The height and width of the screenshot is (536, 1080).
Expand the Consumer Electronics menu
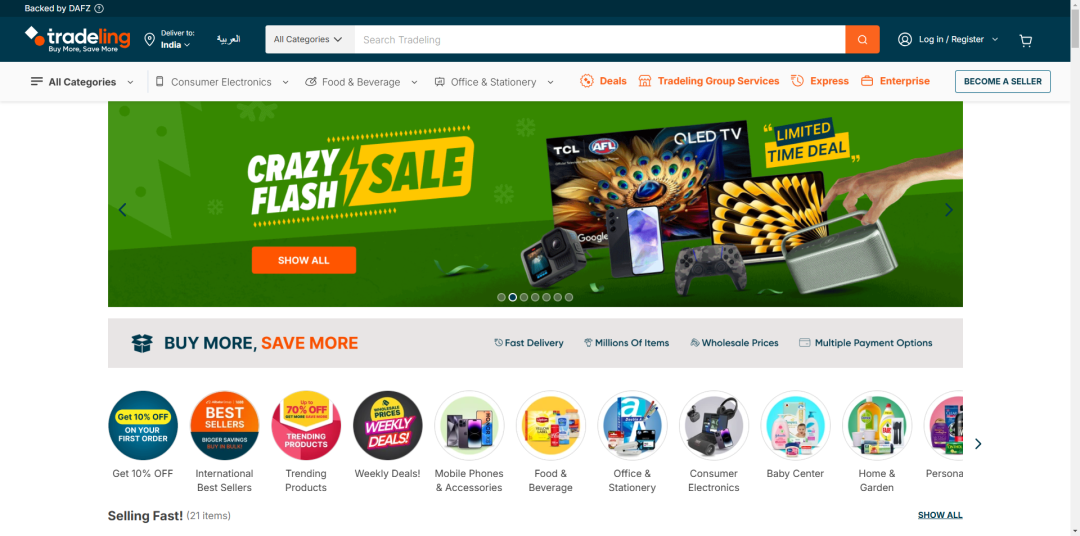click(222, 82)
